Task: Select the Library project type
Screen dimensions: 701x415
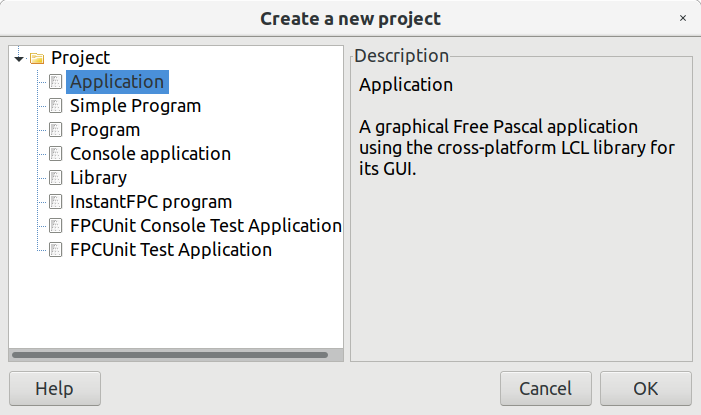Action: pos(98,178)
